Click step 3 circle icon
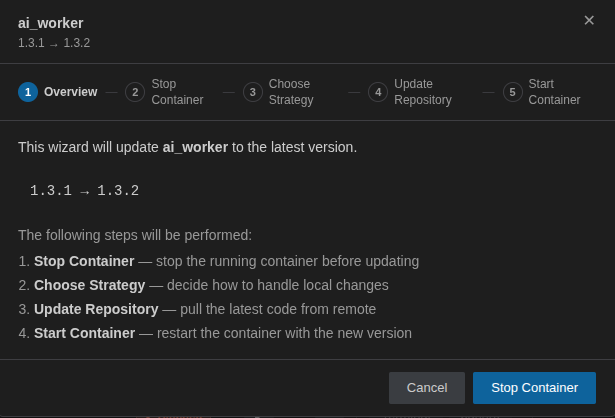615x418 pixels. (x=253, y=92)
